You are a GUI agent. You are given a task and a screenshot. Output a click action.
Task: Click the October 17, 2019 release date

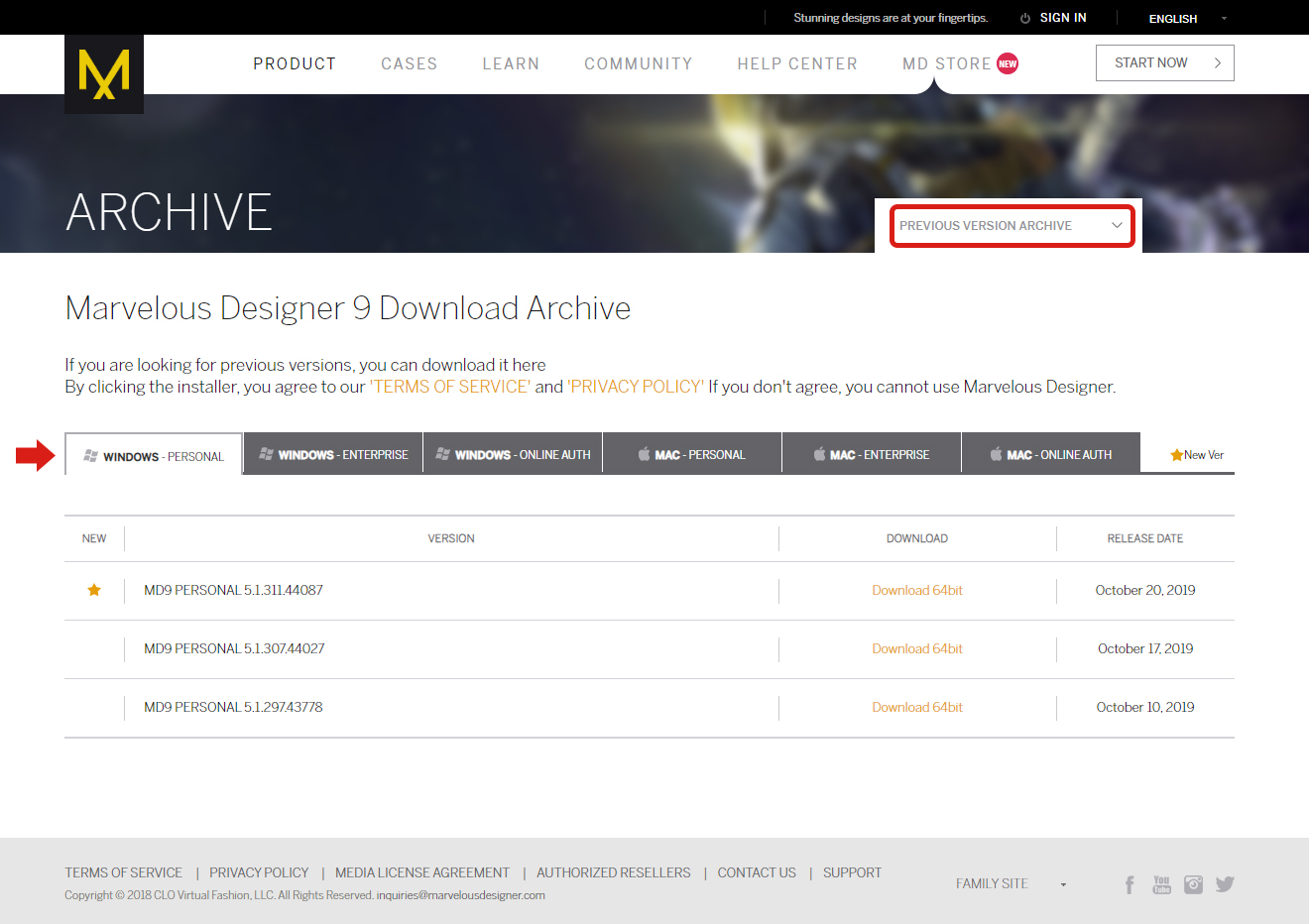pos(1145,648)
